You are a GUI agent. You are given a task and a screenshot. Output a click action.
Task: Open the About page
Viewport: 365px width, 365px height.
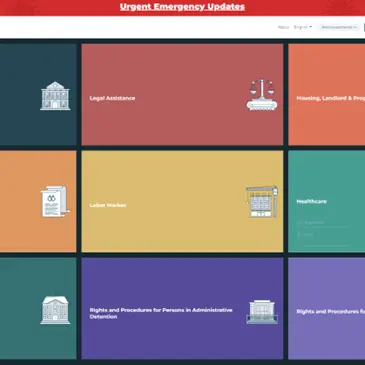click(283, 27)
